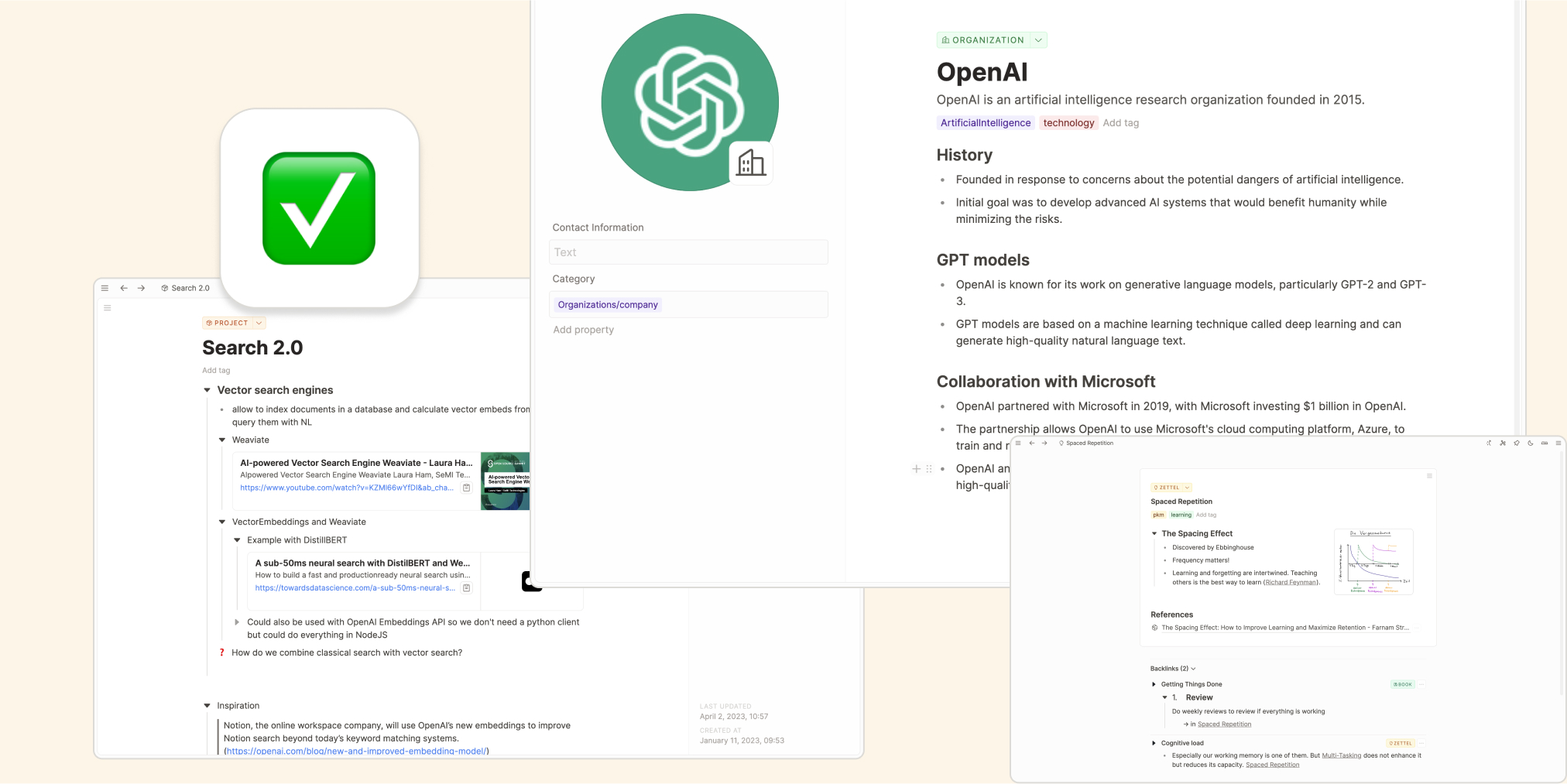Open more options beside Cognitive load ZETTEL badge
This screenshot has width=1567, height=784.
[1422, 743]
